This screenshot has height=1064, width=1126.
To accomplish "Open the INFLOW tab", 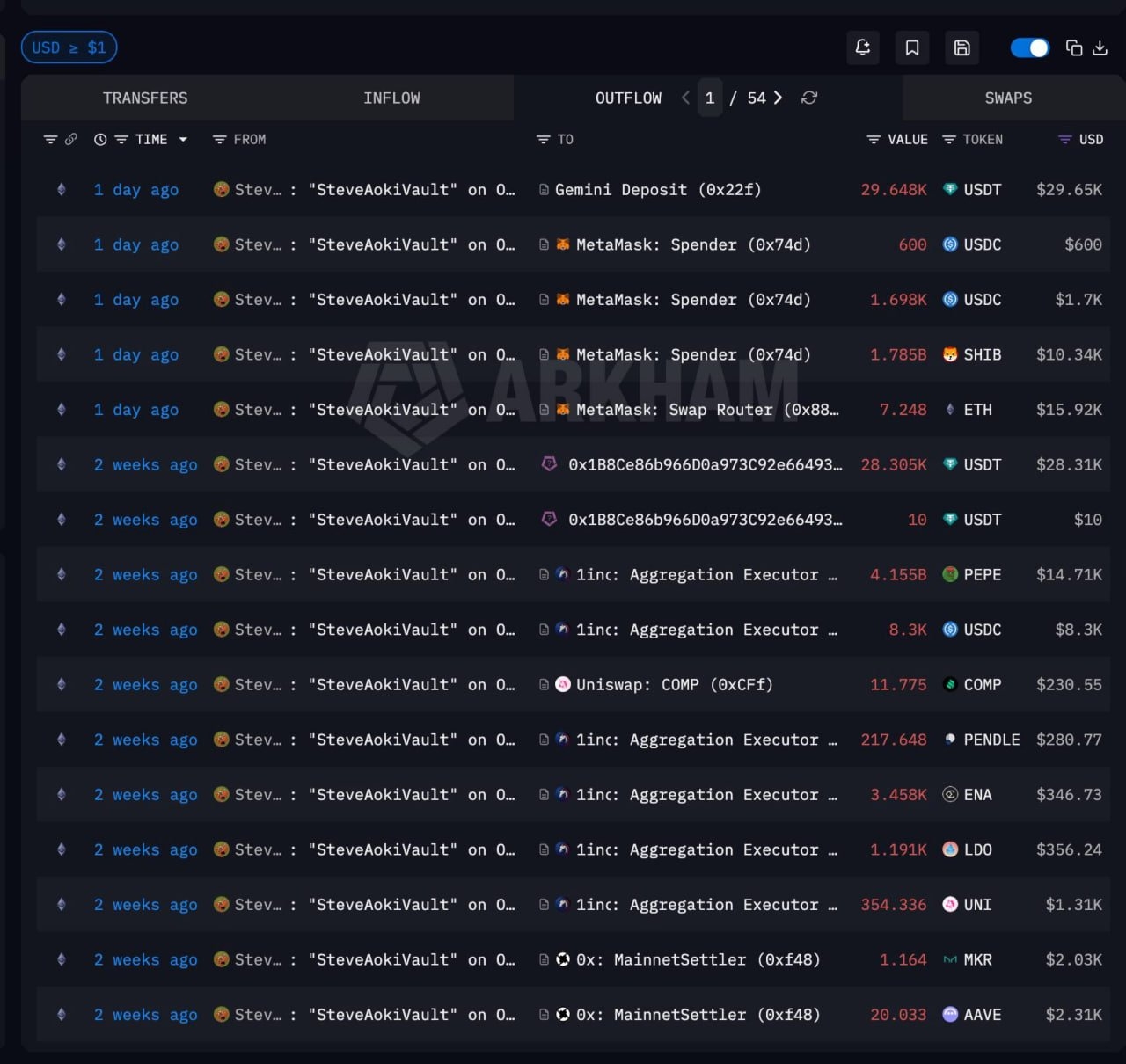I will click(x=391, y=98).
